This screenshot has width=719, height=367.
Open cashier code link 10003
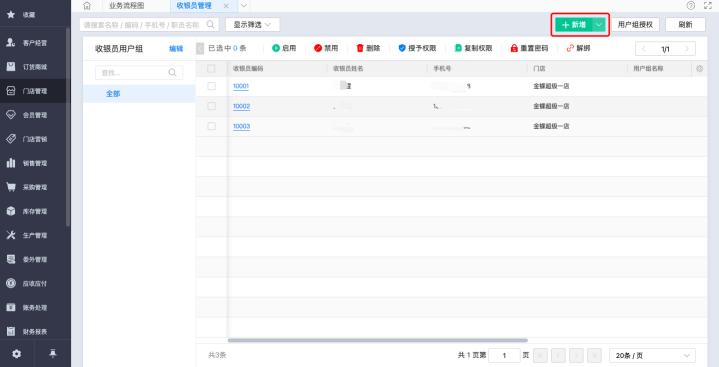tap(241, 126)
